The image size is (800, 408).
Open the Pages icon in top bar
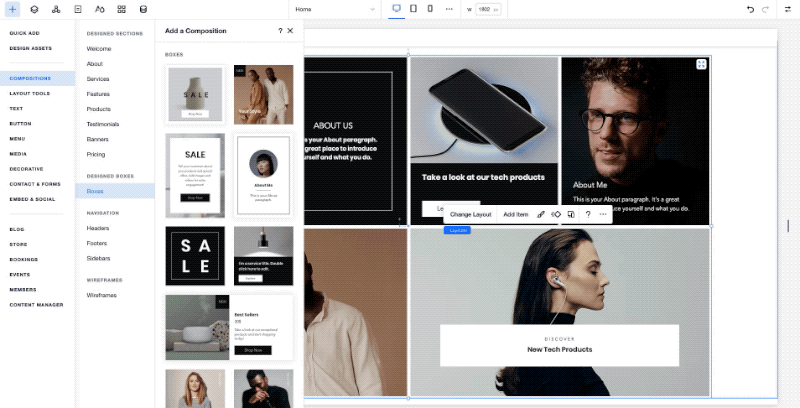pos(78,9)
